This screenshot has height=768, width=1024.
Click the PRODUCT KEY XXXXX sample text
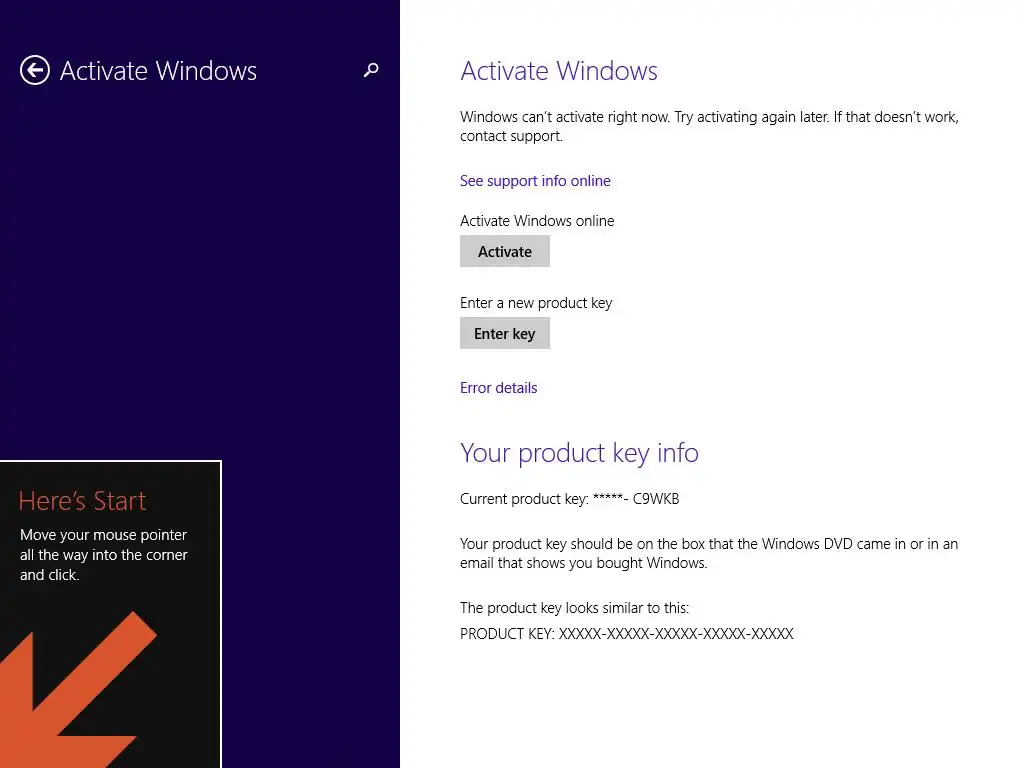tap(627, 633)
